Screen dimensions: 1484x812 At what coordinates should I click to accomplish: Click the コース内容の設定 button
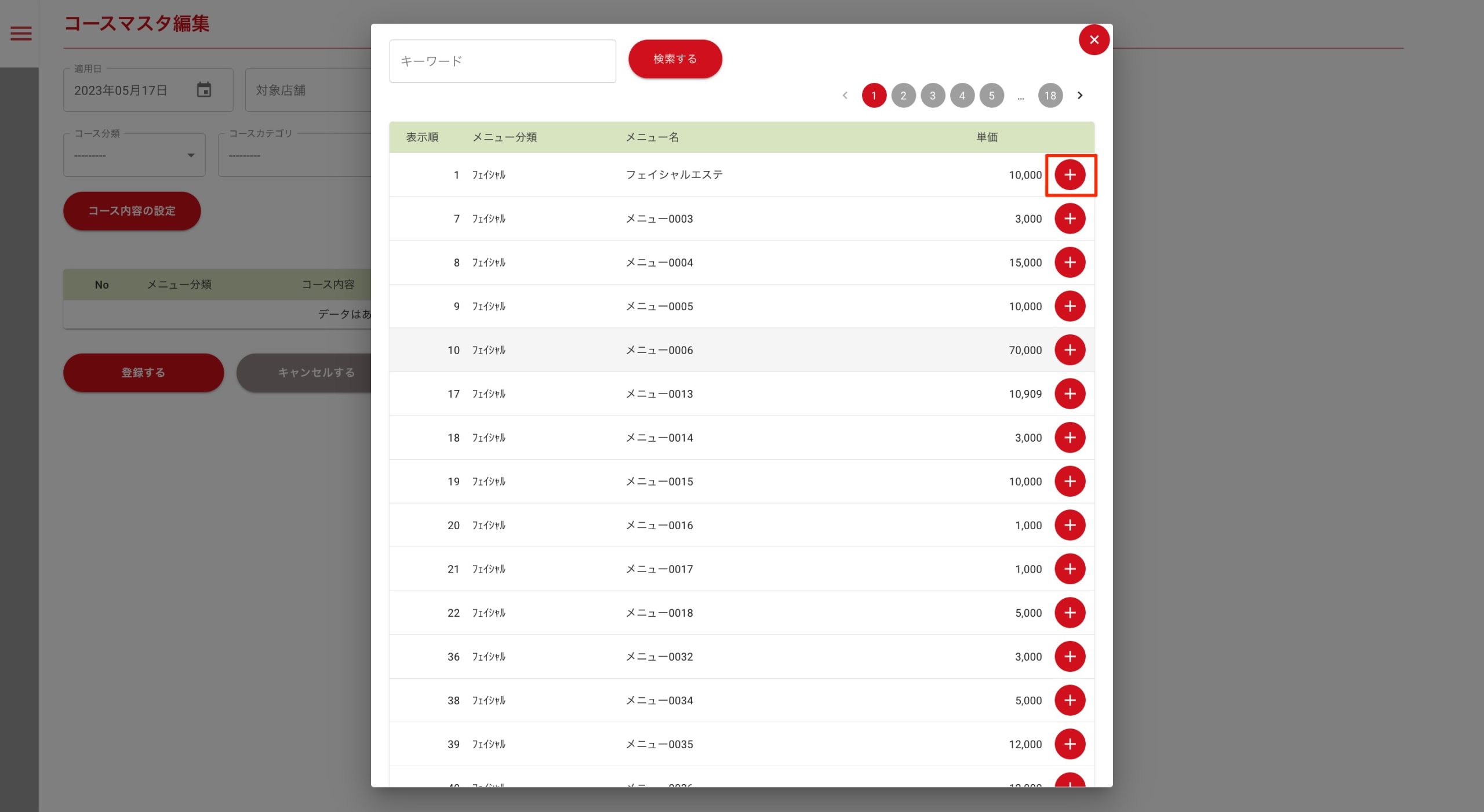click(x=132, y=211)
